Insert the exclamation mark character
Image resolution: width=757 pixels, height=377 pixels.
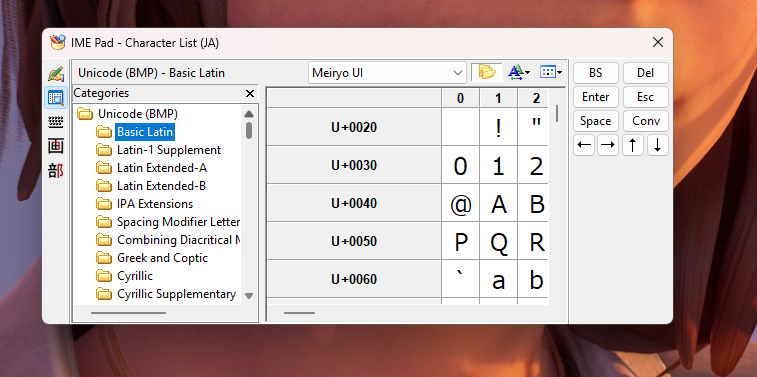498,127
